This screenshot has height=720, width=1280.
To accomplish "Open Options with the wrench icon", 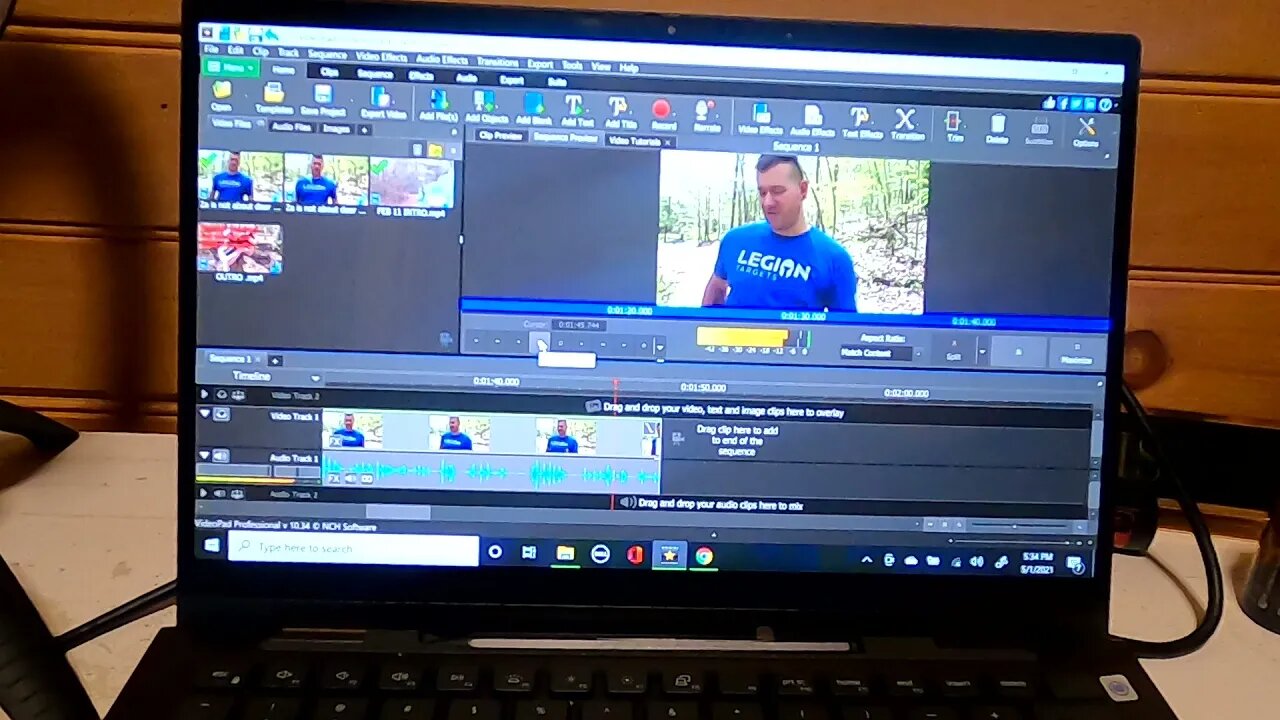I will (1086, 131).
